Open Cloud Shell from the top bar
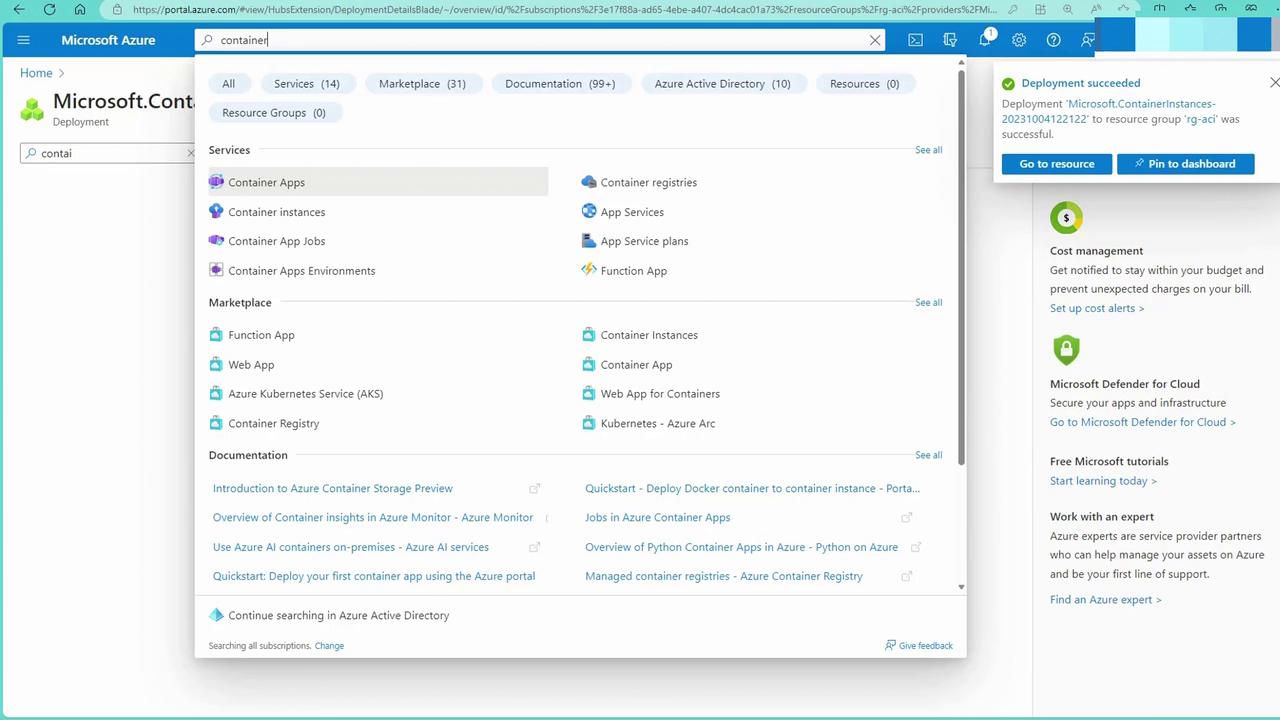The width and height of the screenshot is (1280, 720). pos(915,40)
